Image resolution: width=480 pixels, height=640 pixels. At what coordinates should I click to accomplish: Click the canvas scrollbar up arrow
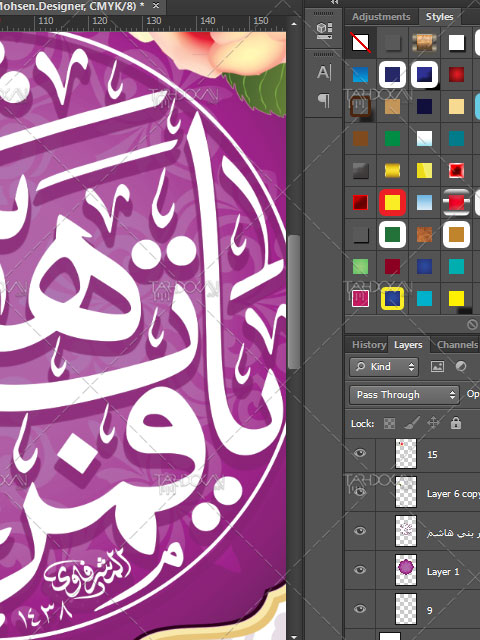coord(293,24)
